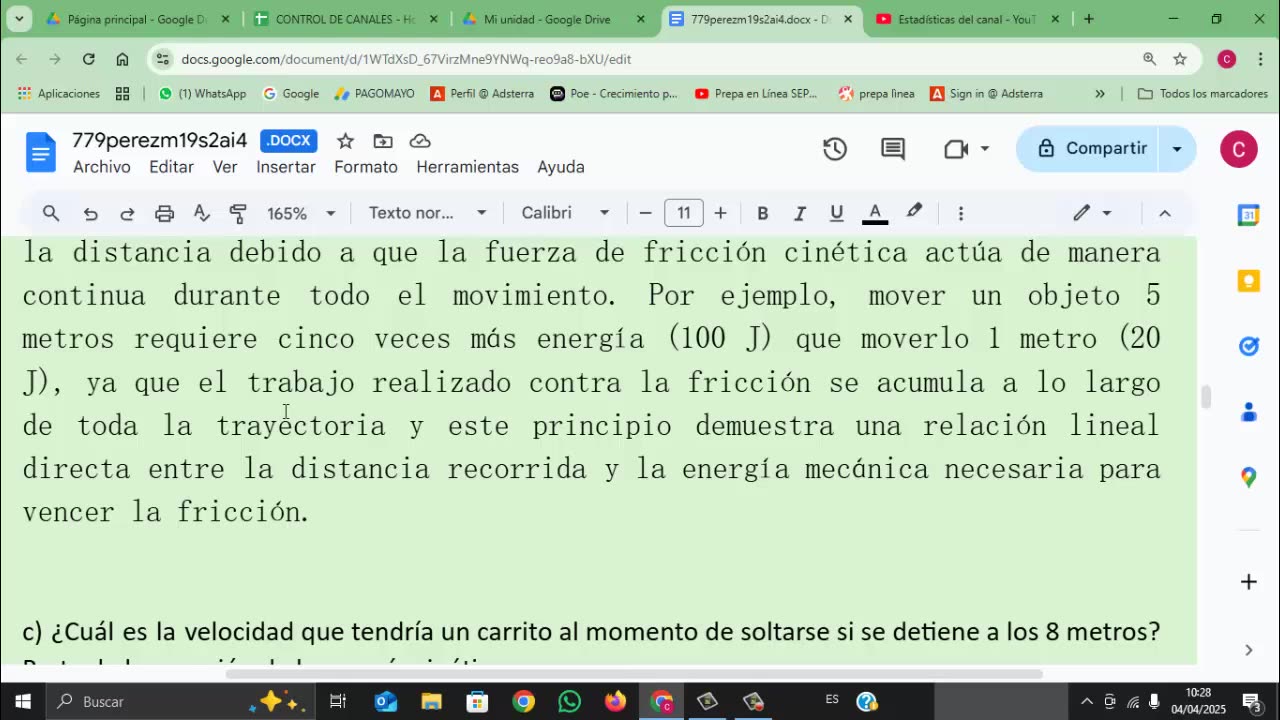Open Todos los marcadores folder
1280x720 pixels.
pos(1203,94)
